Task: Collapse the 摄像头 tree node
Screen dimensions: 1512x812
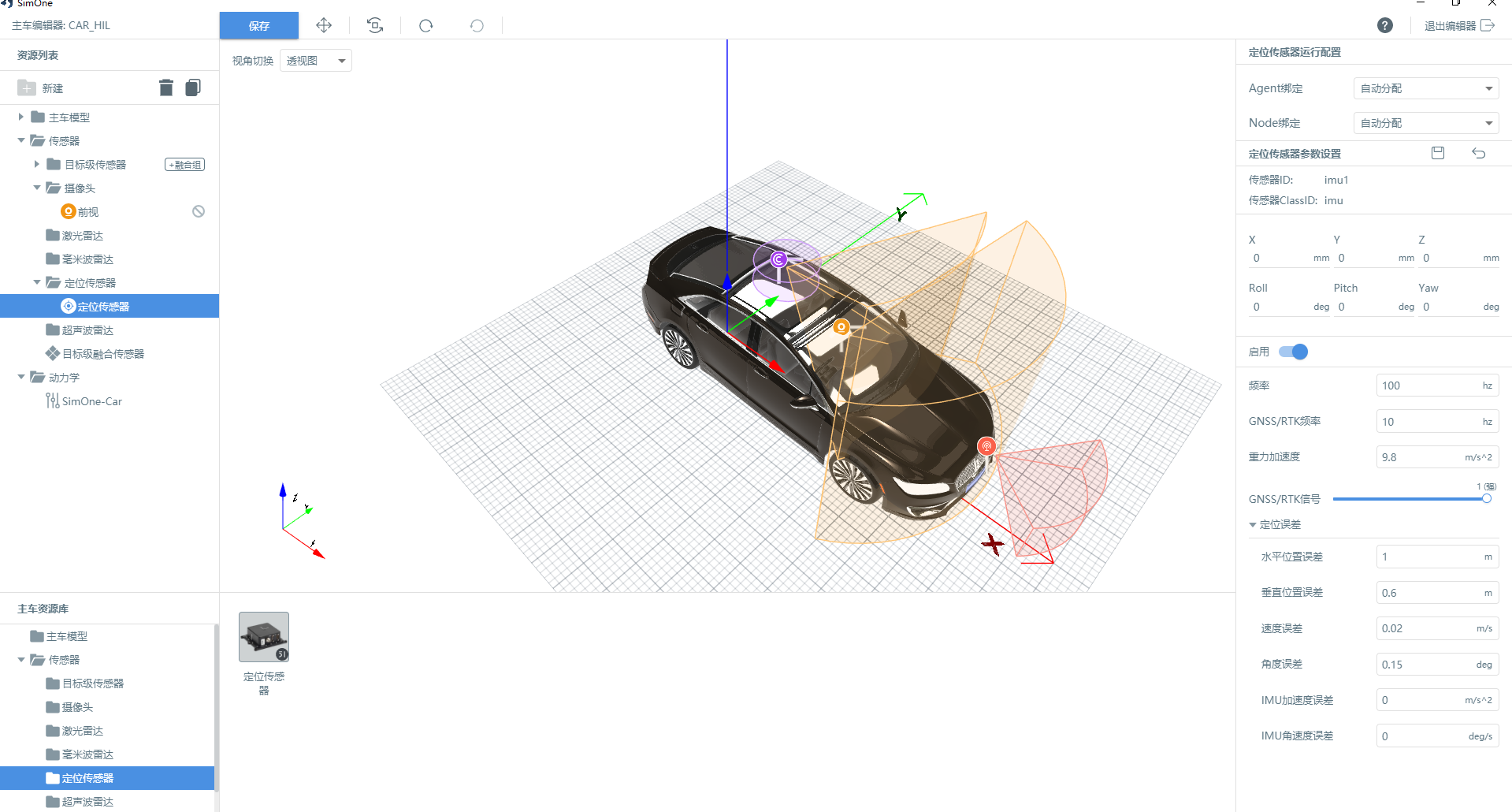Action: point(36,188)
